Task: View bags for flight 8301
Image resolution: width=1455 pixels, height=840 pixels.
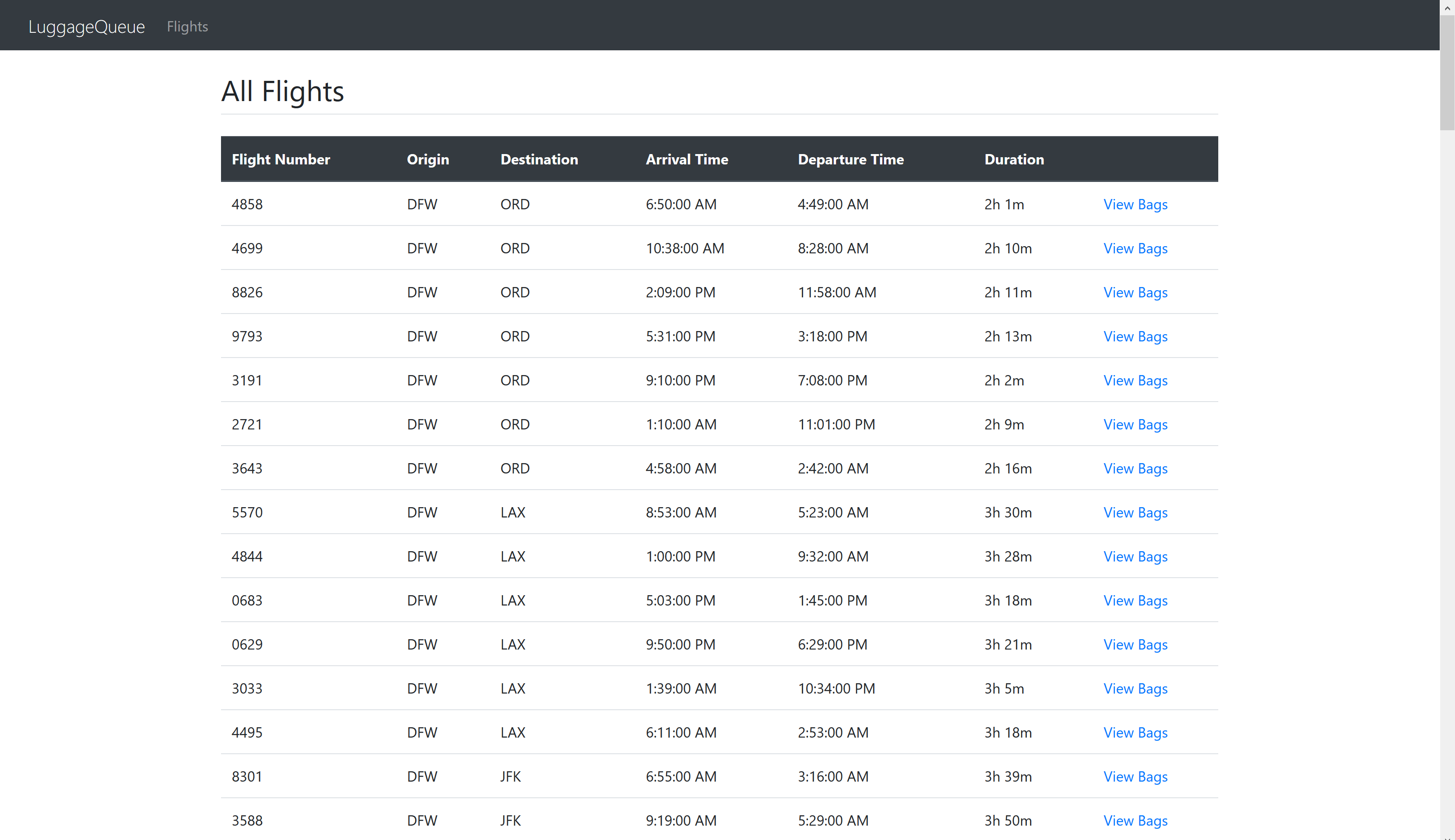Action: [1135, 777]
